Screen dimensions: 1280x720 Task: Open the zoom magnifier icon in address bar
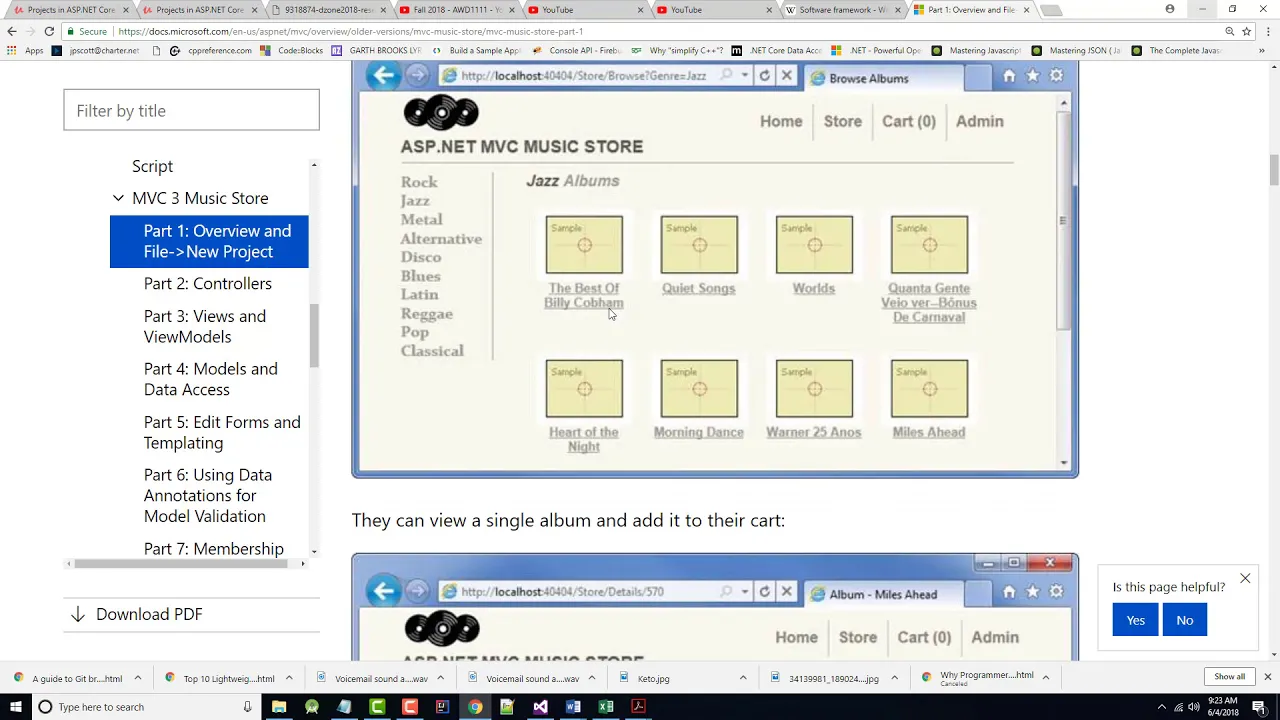[1229, 31]
